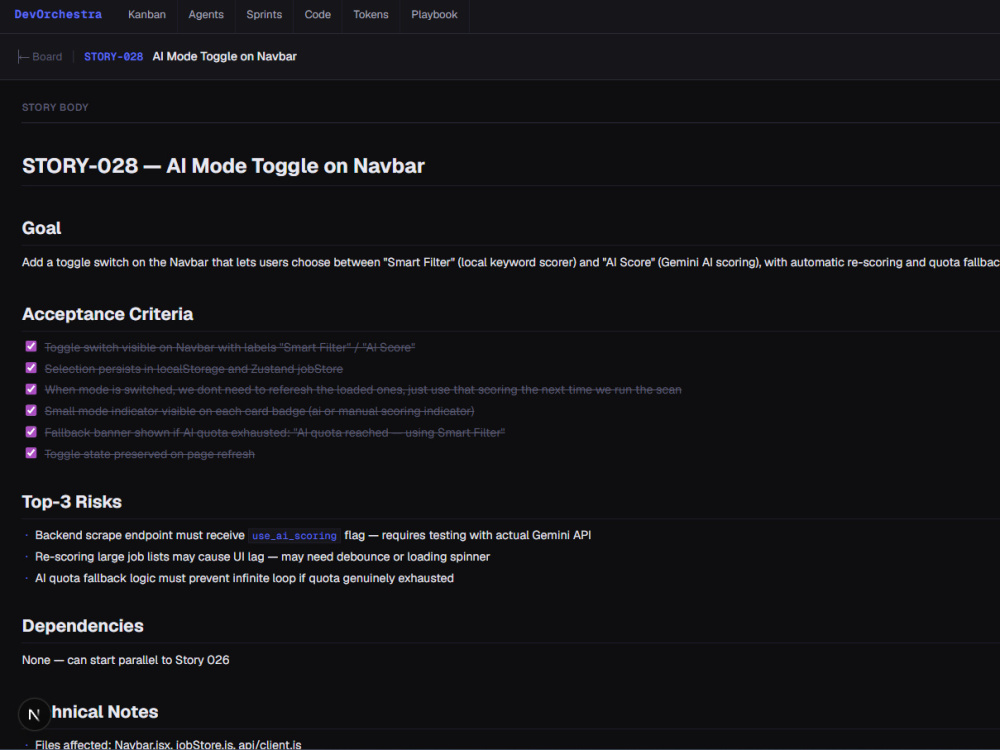Select the 'Acceptance Criteria' heading
The height and width of the screenshot is (750, 1000).
pyautogui.click(x=107, y=314)
